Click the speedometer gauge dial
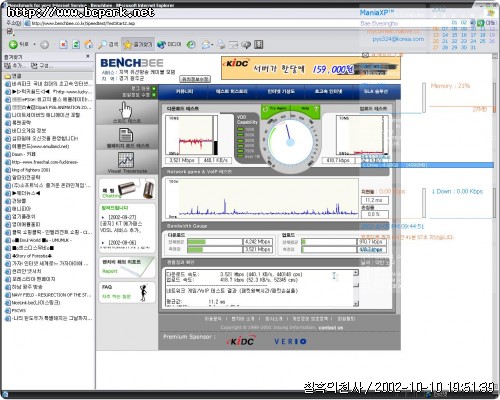 (x=290, y=143)
